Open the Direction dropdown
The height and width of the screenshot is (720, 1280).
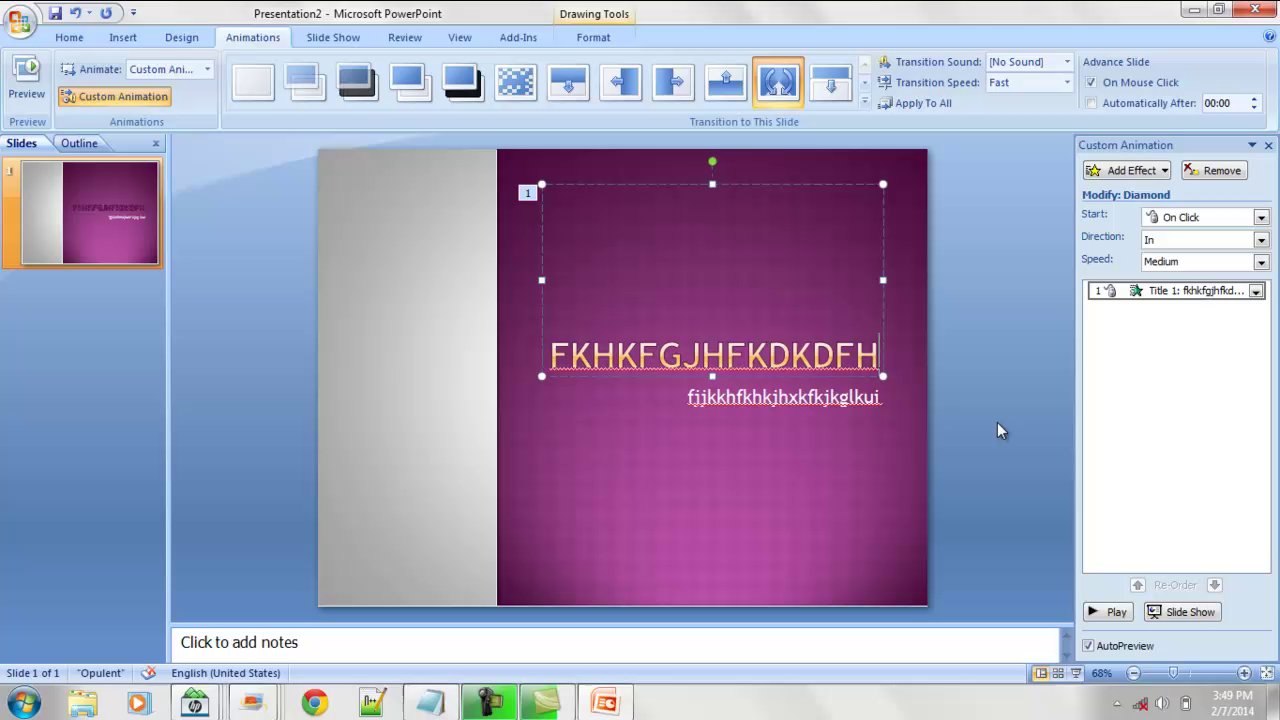[1261, 240]
